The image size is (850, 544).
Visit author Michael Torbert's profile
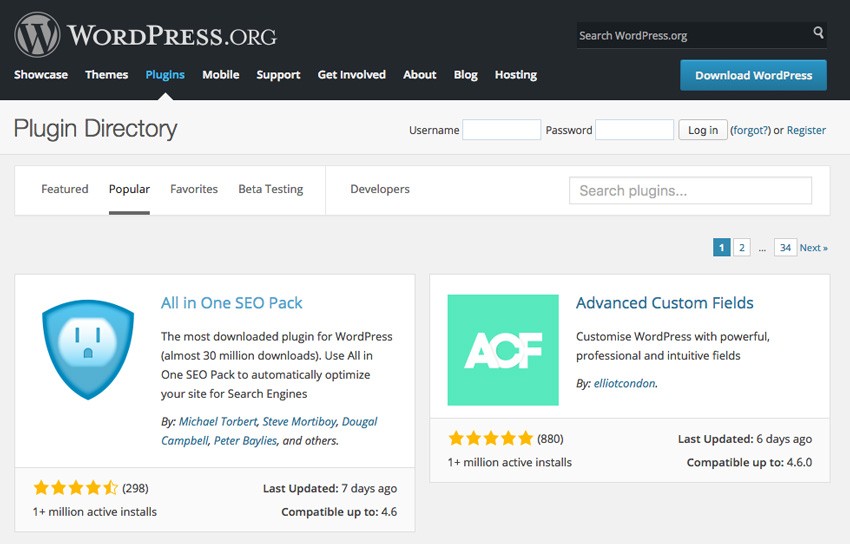pos(218,421)
